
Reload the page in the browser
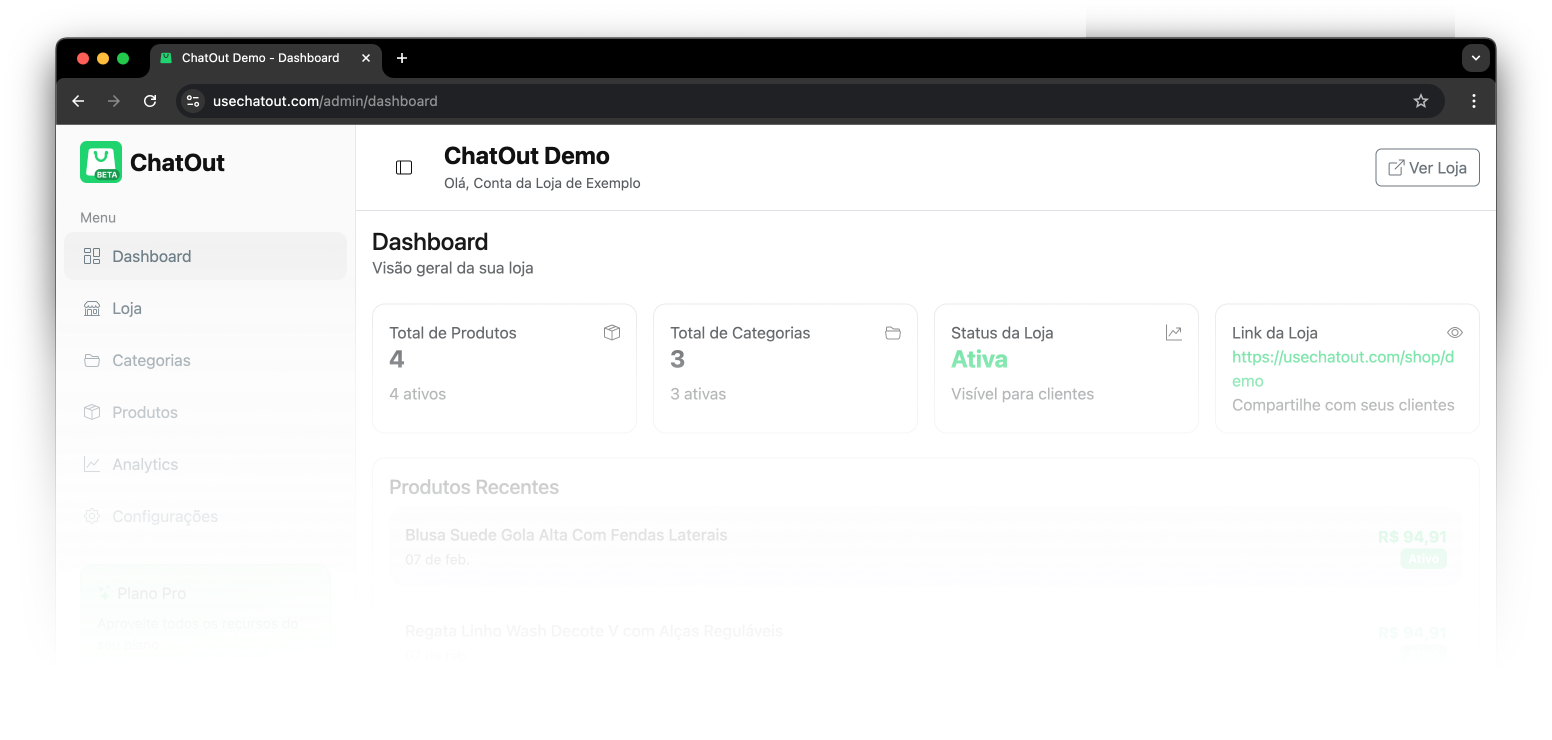pyautogui.click(x=150, y=101)
